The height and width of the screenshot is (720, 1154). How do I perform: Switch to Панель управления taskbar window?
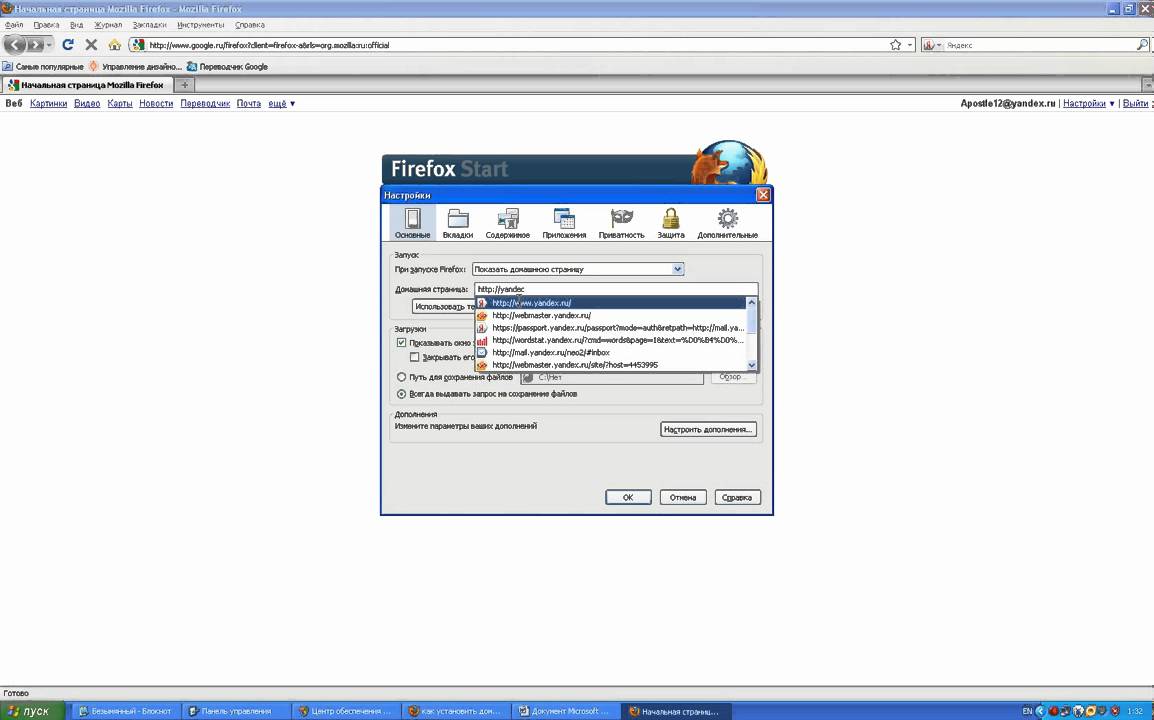(x=236, y=711)
